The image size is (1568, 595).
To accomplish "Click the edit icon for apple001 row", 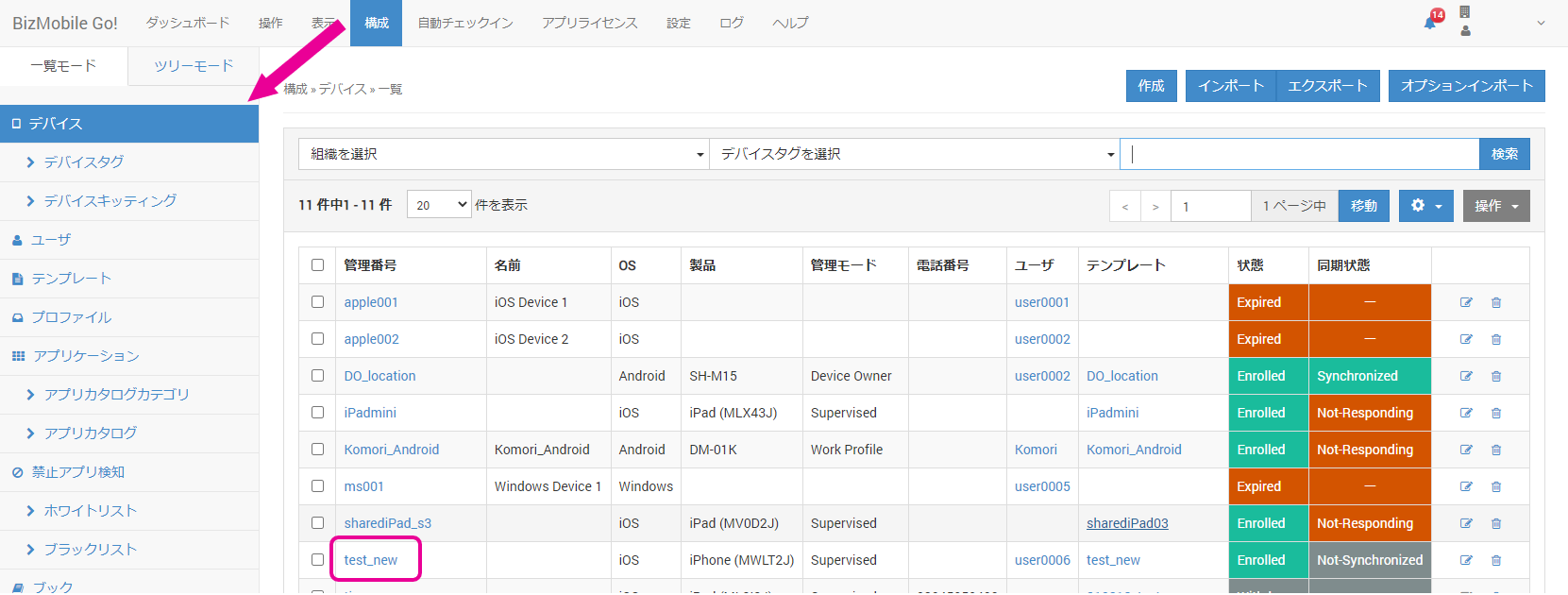I will click(x=1466, y=302).
